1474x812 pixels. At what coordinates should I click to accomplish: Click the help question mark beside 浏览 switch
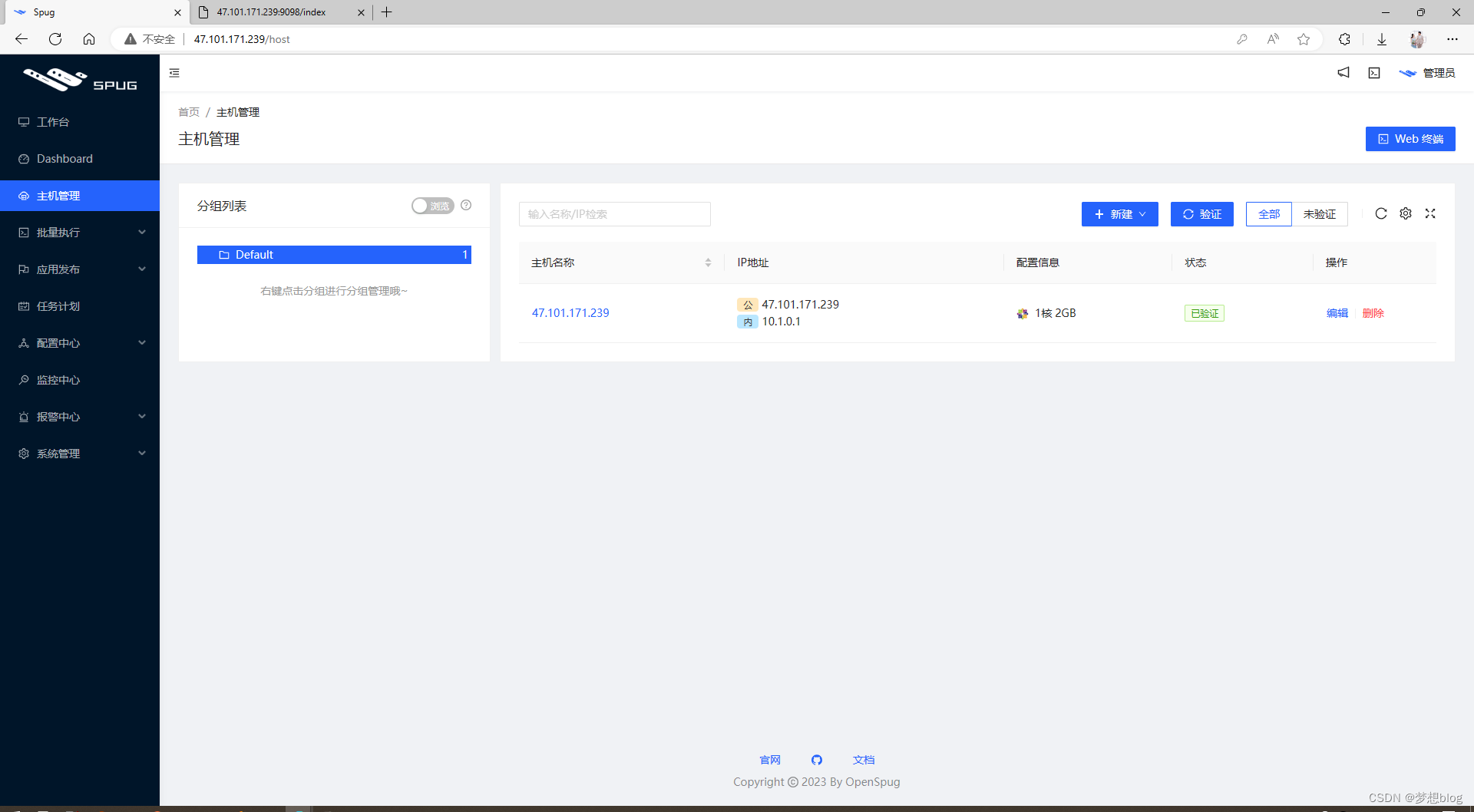click(x=466, y=205)
